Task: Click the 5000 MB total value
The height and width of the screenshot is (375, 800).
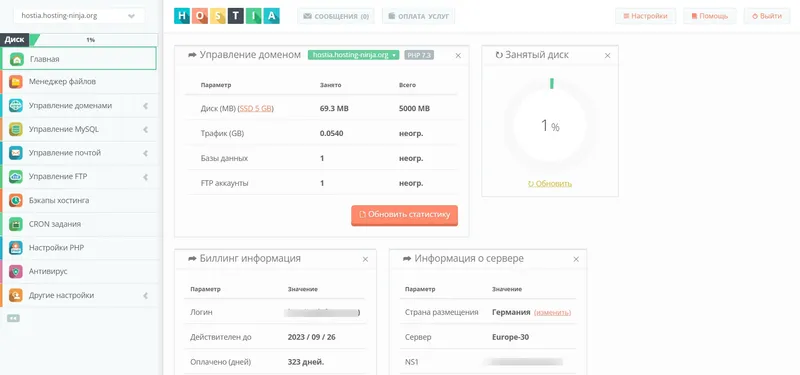Action: point(414,109)
